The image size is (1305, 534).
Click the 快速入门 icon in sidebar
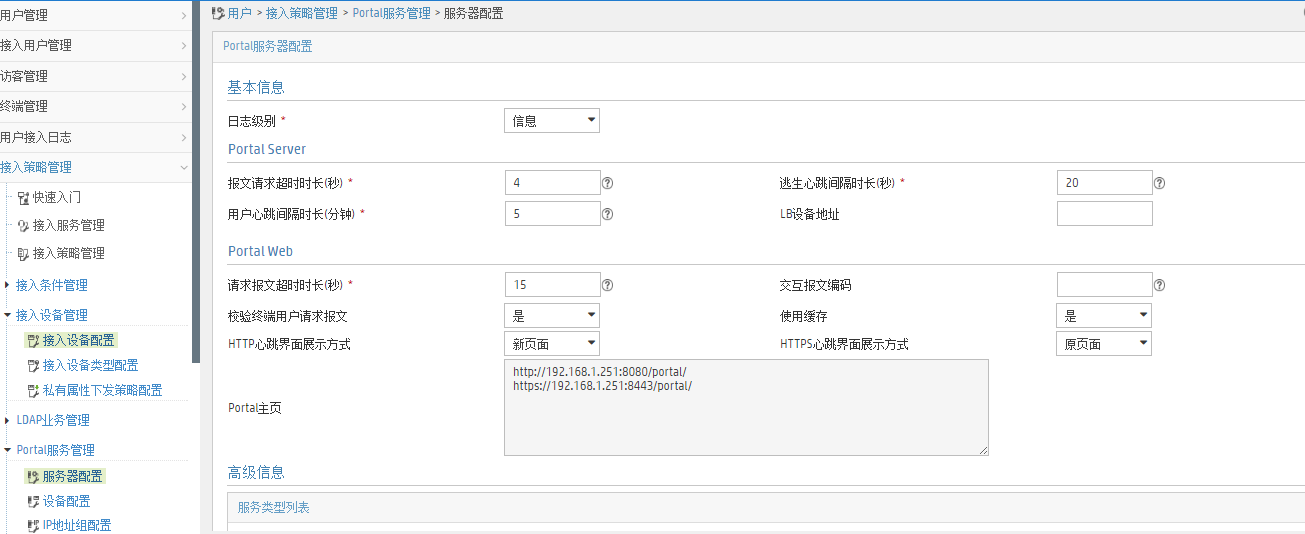coord(23,198)
